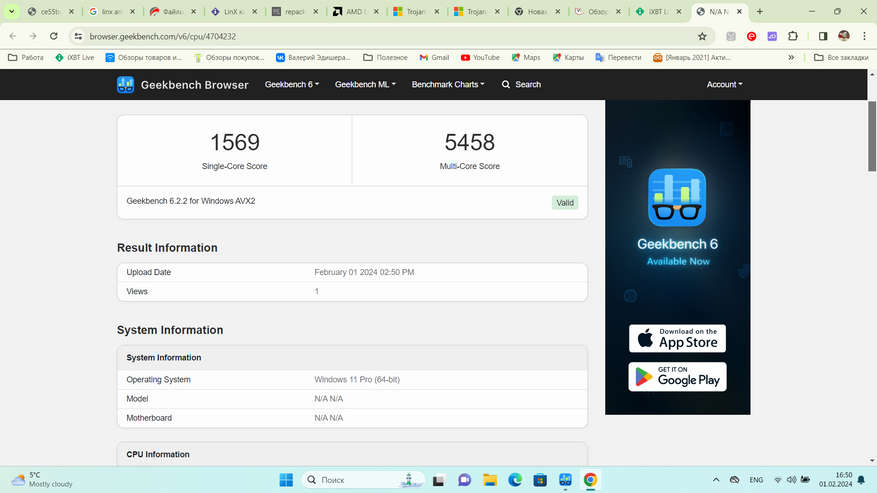Expand the Benchmark Charts dropdown menu
Screen dimensions: 877x493
pyautogui.click(x=448, y=84)
